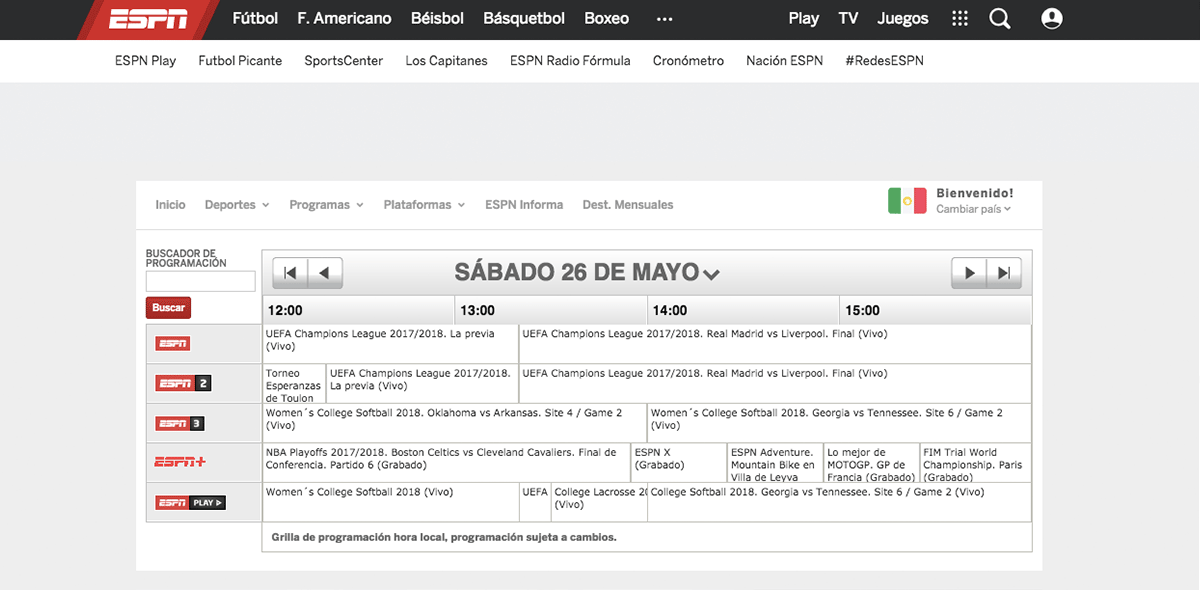Advance to next time slot arrow
Screen dimensions: 1200x590
(x=968, y=272)
